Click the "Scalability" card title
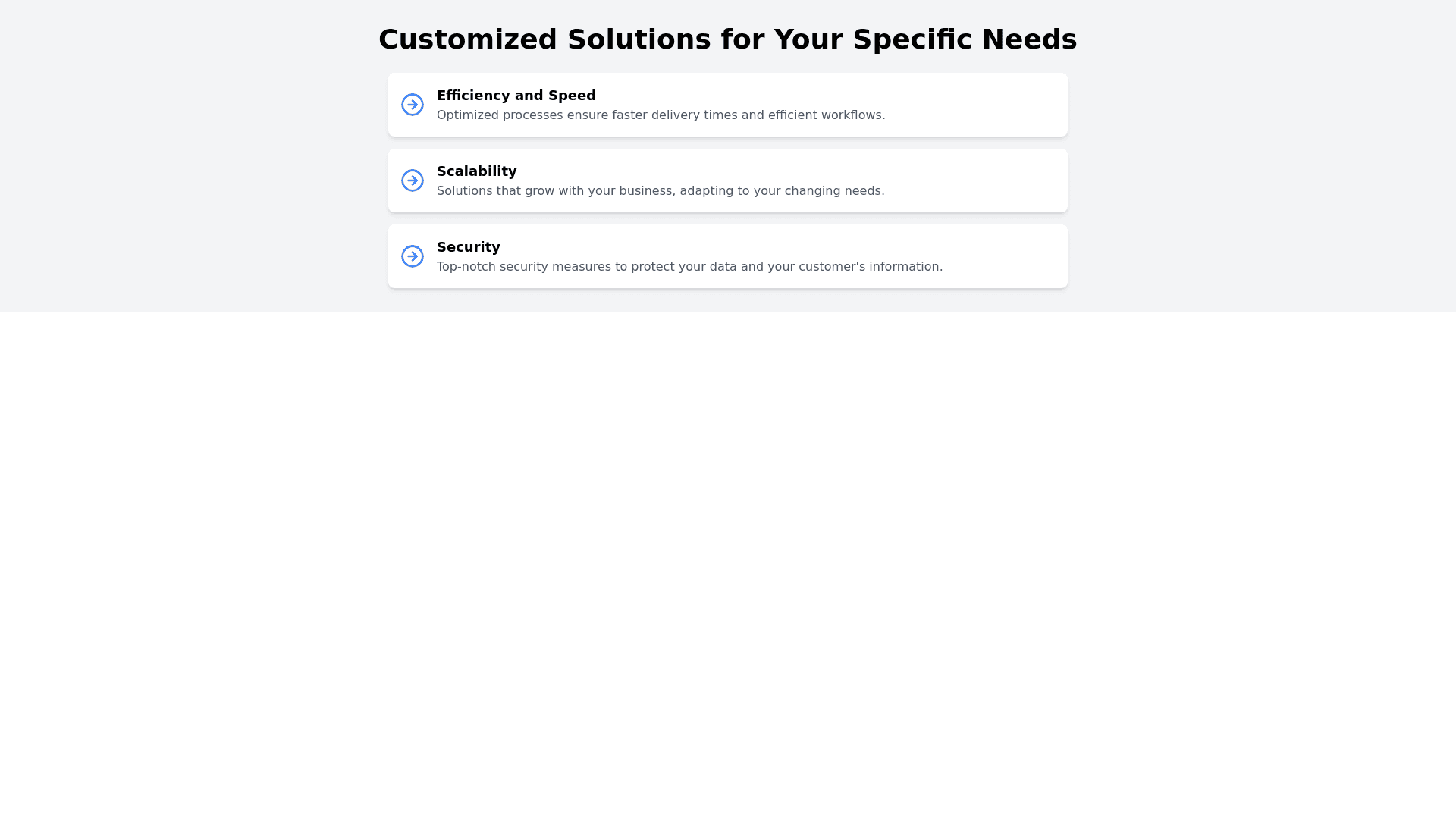1456x819 pixels. (x=476, y=171)
